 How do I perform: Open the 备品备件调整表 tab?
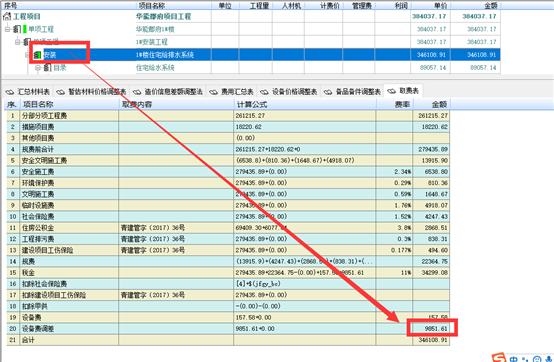[353, 91]
